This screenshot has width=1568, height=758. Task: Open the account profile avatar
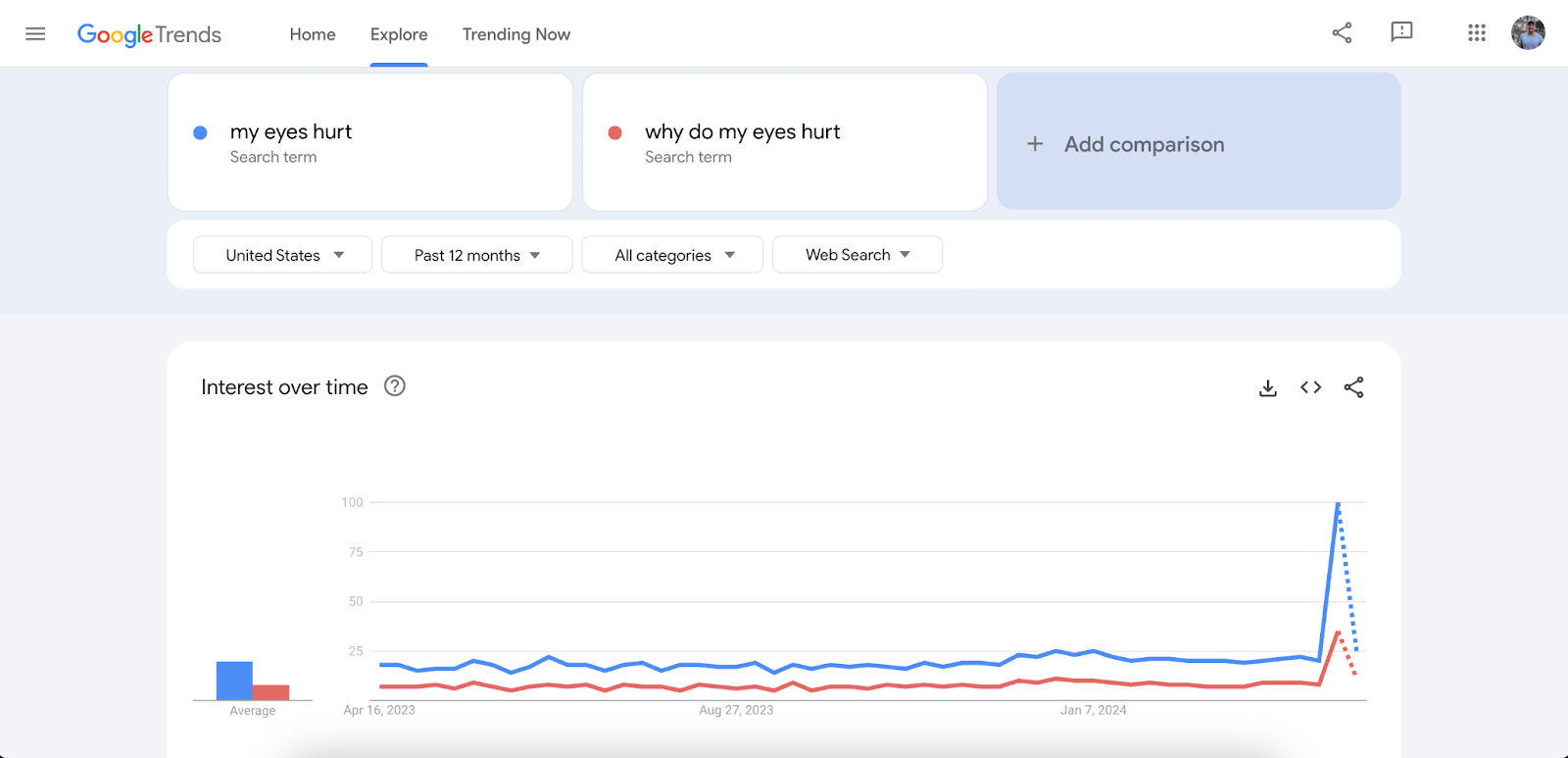1527,33
